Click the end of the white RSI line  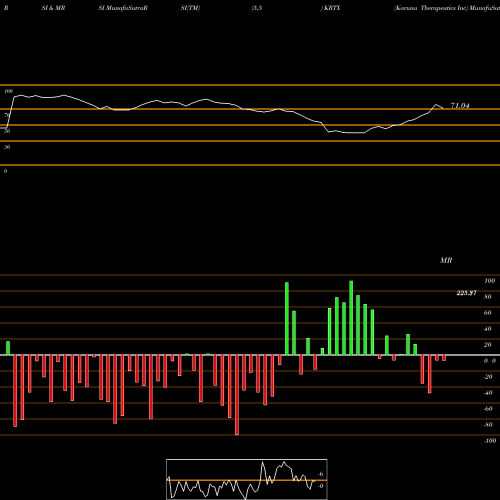point(443,108)
